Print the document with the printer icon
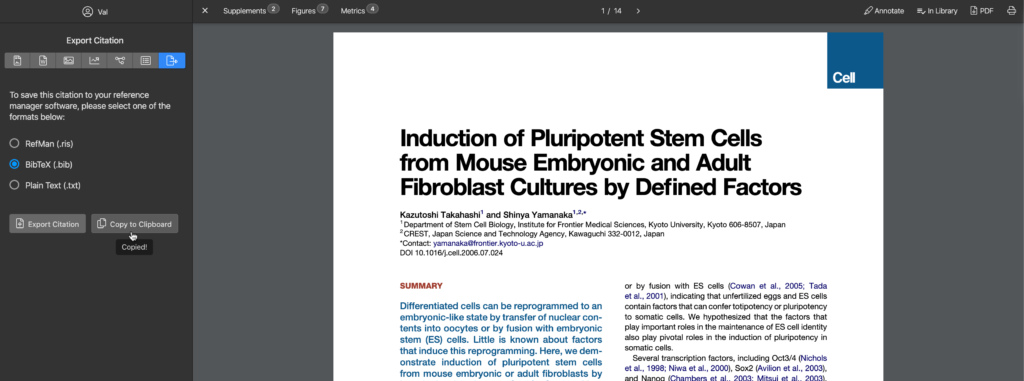This screenshot has width=1024, height=381. tap(1011, 11)
